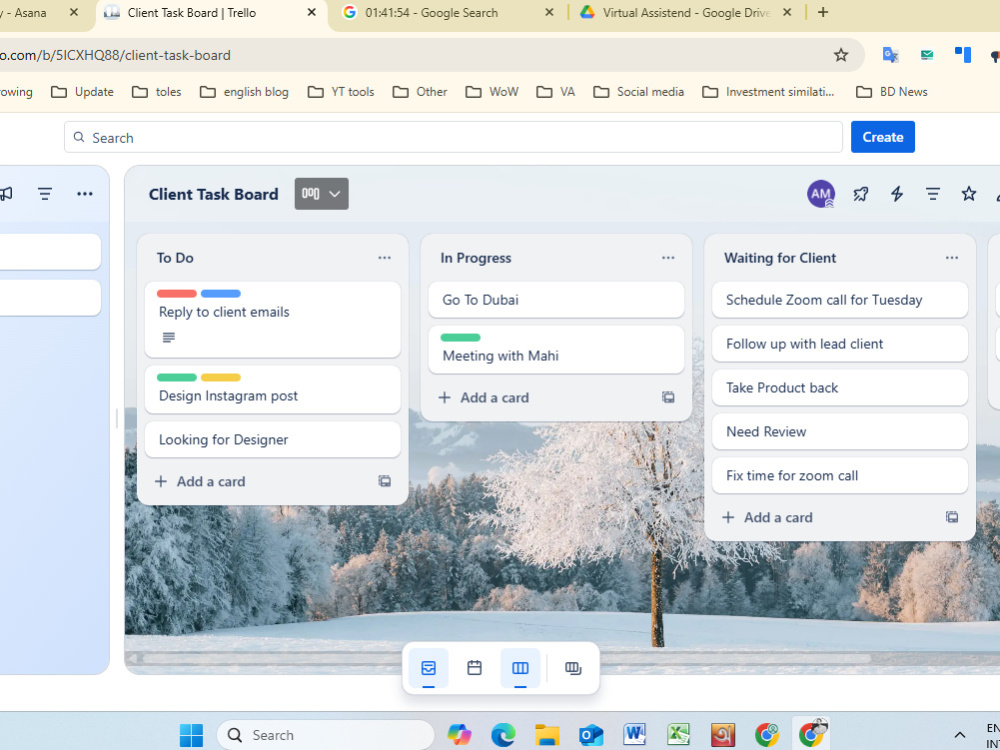Viewport: 1000px width, 750px height.
Task: Click red label on Reply to client emails
Action: (177, 293)
